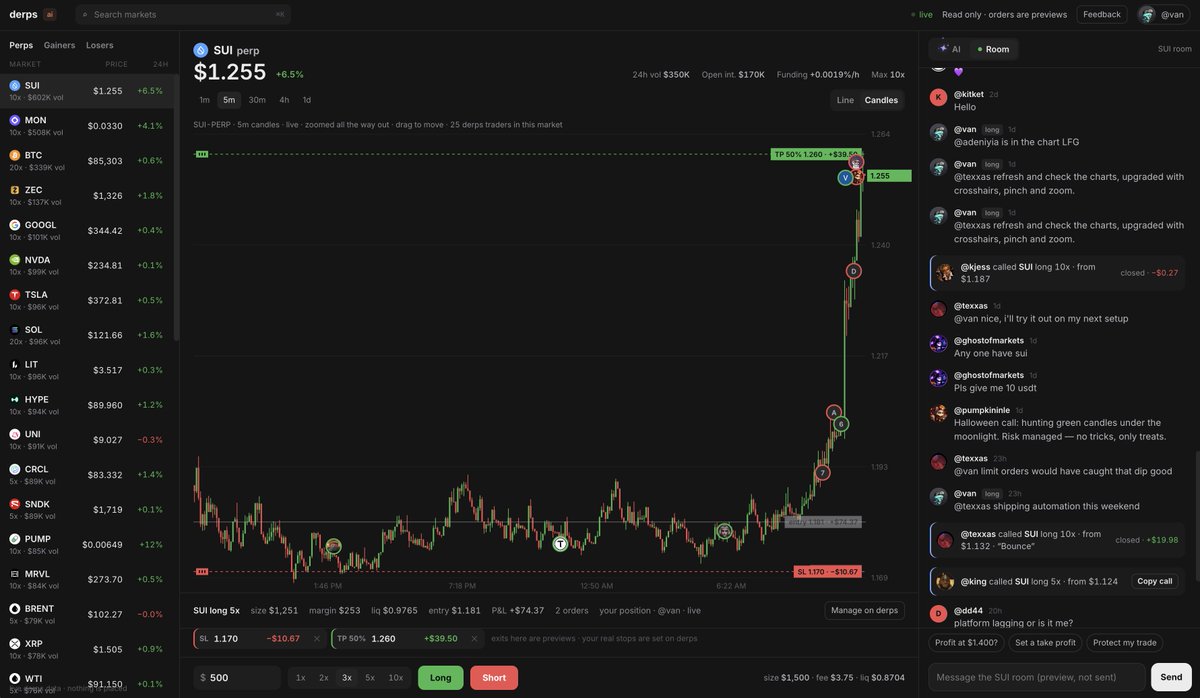Switch to the AI panel tab

(x=950, y=49)
